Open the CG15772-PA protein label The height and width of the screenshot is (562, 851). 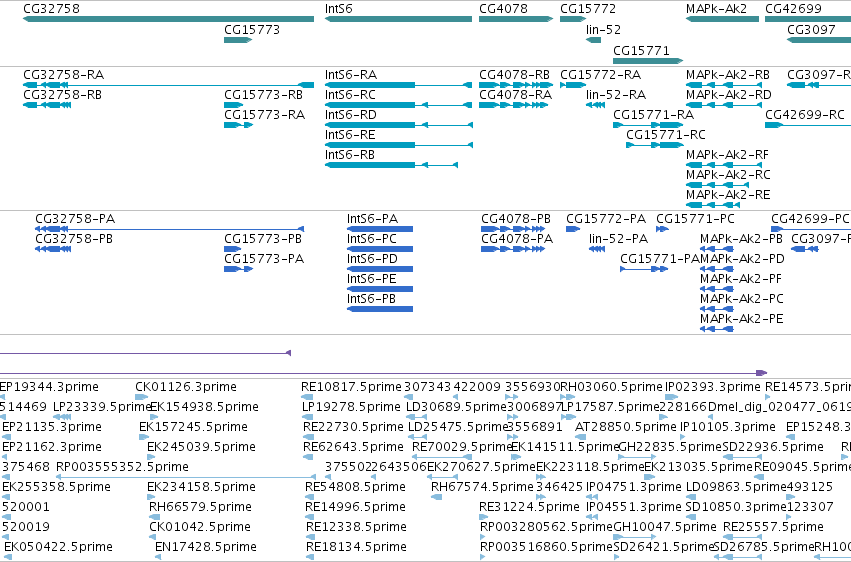pyautogui.click(x=606, y=219)
